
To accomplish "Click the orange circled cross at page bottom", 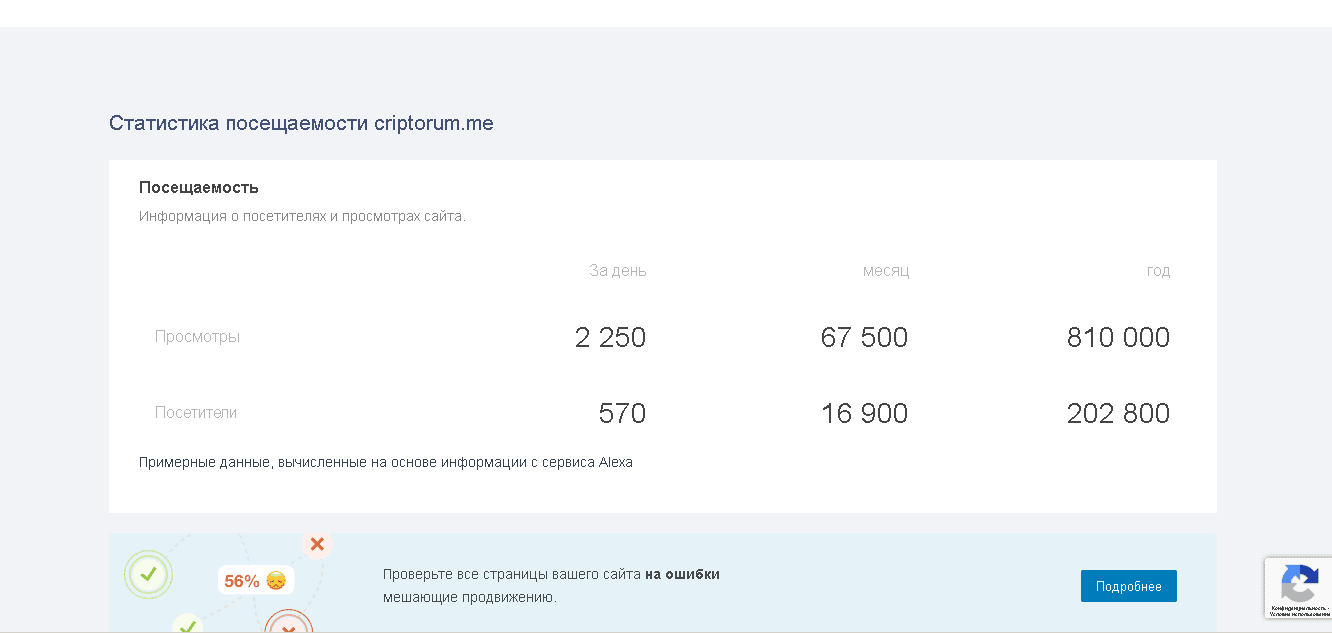I will [x=289, y=628].
